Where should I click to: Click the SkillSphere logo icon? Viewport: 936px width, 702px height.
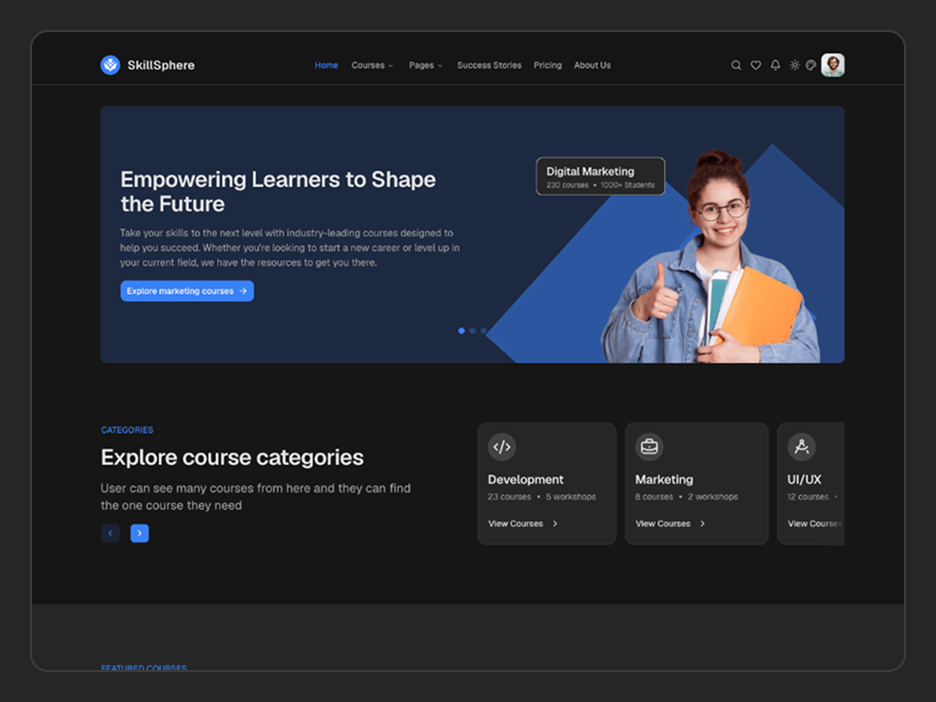click(110, 65)
